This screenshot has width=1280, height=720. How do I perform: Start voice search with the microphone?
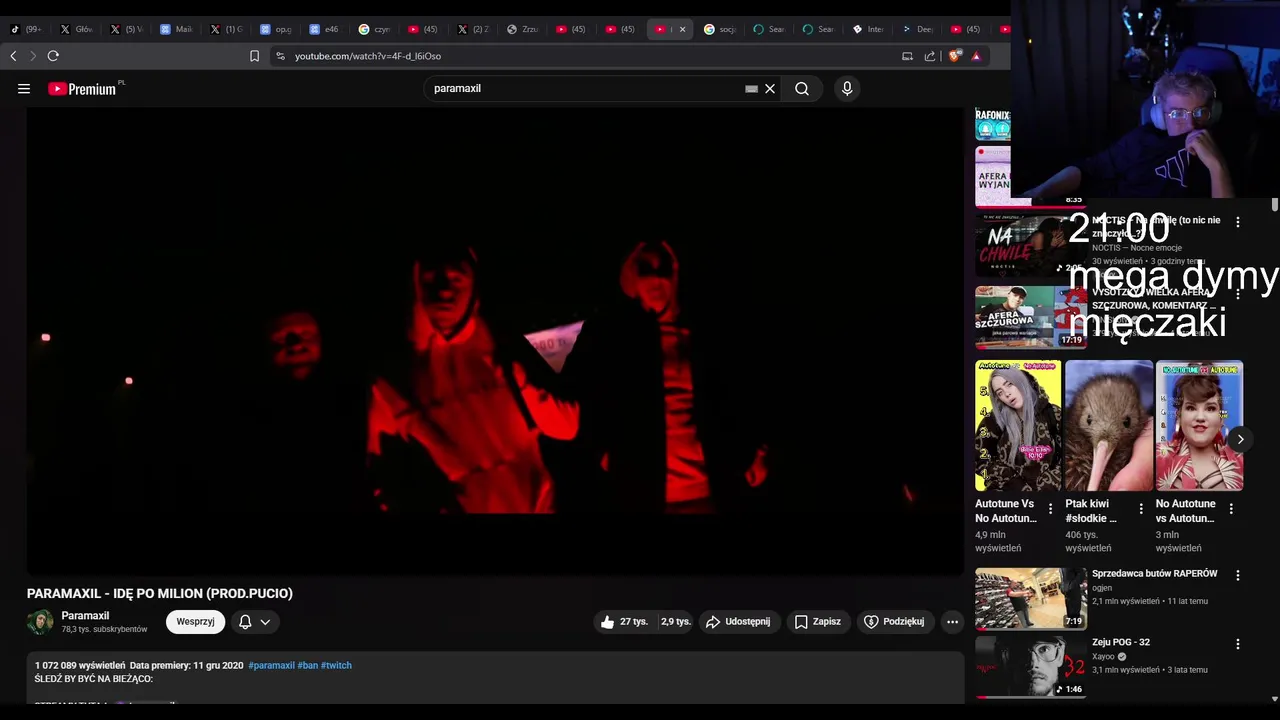[847, 89]
